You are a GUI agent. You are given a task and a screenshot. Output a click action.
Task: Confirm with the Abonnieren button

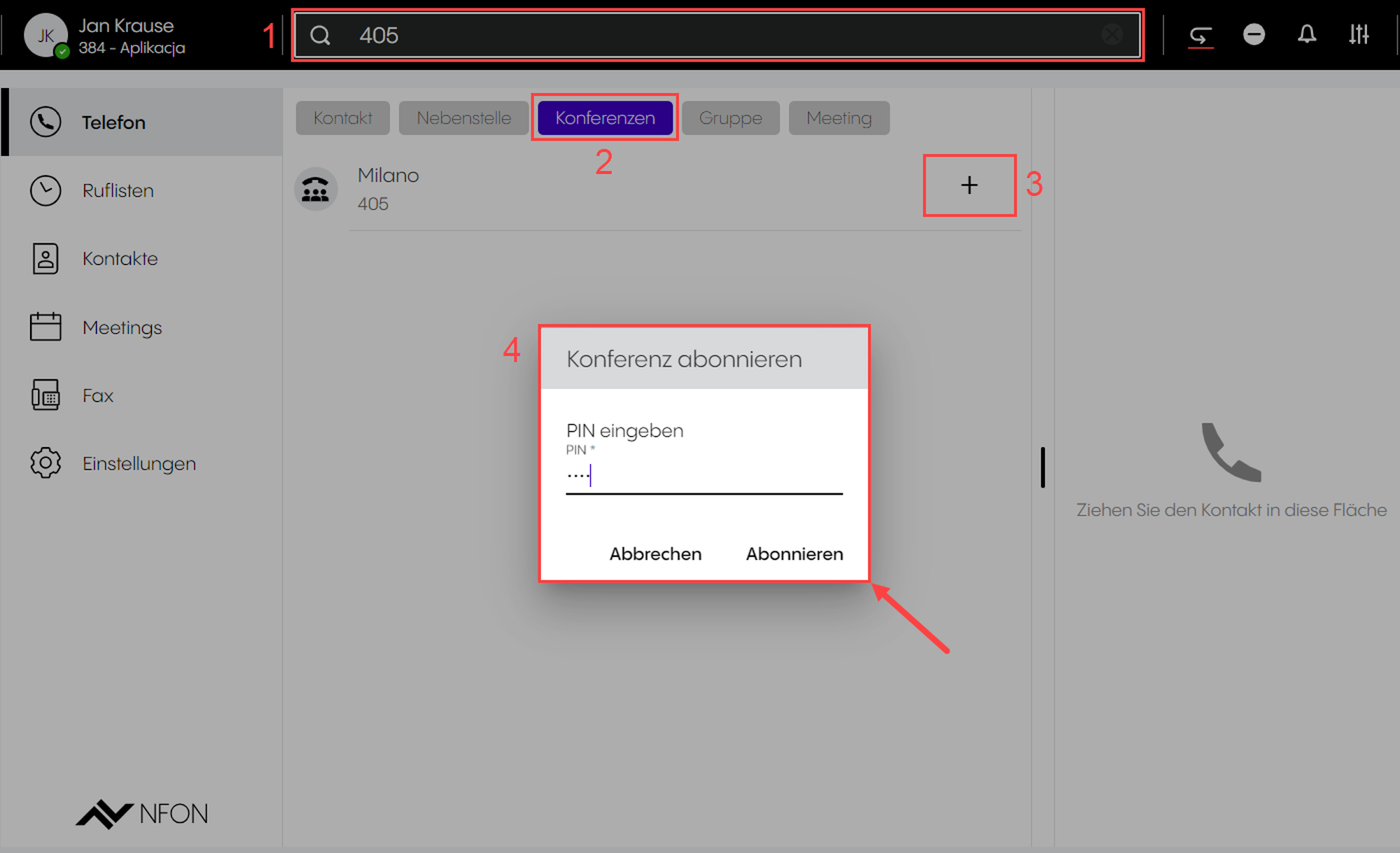(794, 554)
